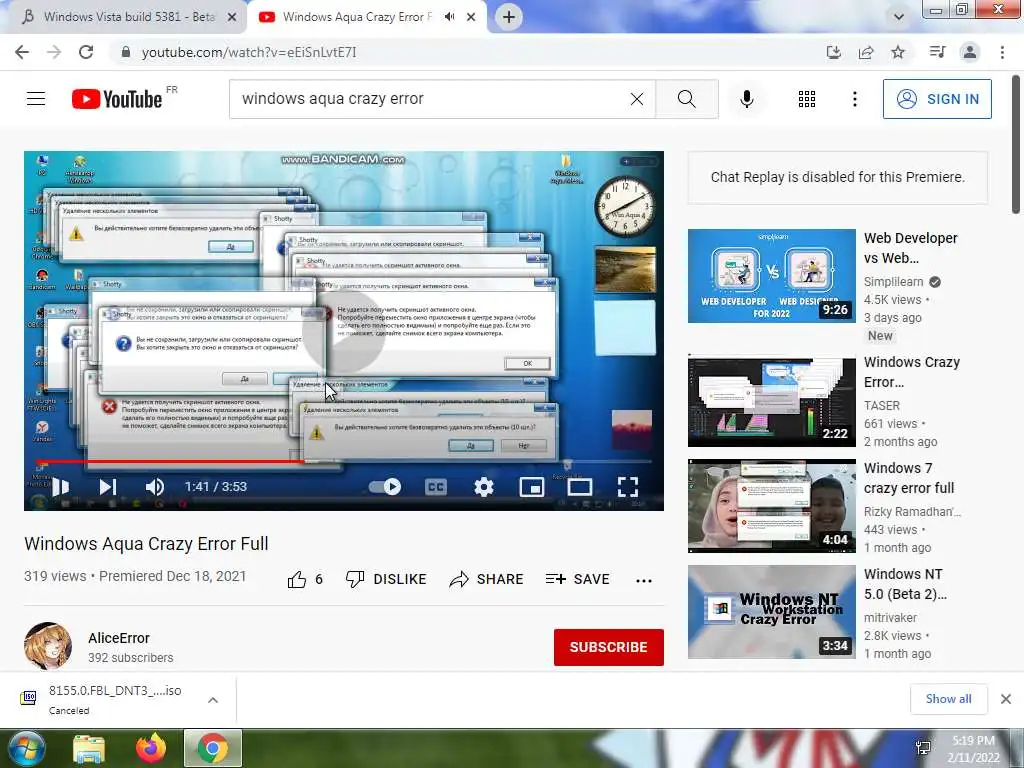Image resolution: width=1024 pixels, height=768 pixels.
Task: Reload the YouTube page
Action: click(x=86, y=52)
